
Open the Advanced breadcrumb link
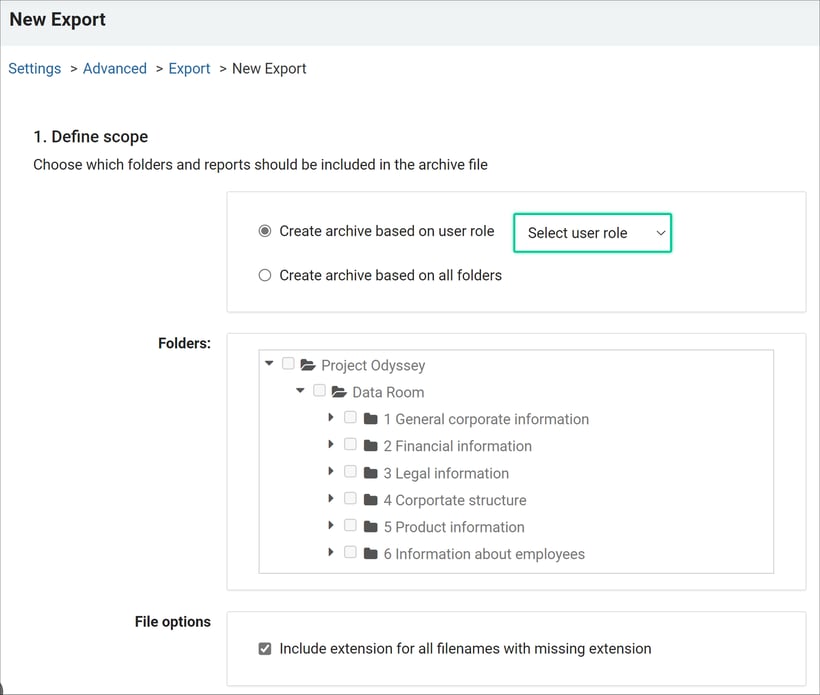tap(115, 69)
